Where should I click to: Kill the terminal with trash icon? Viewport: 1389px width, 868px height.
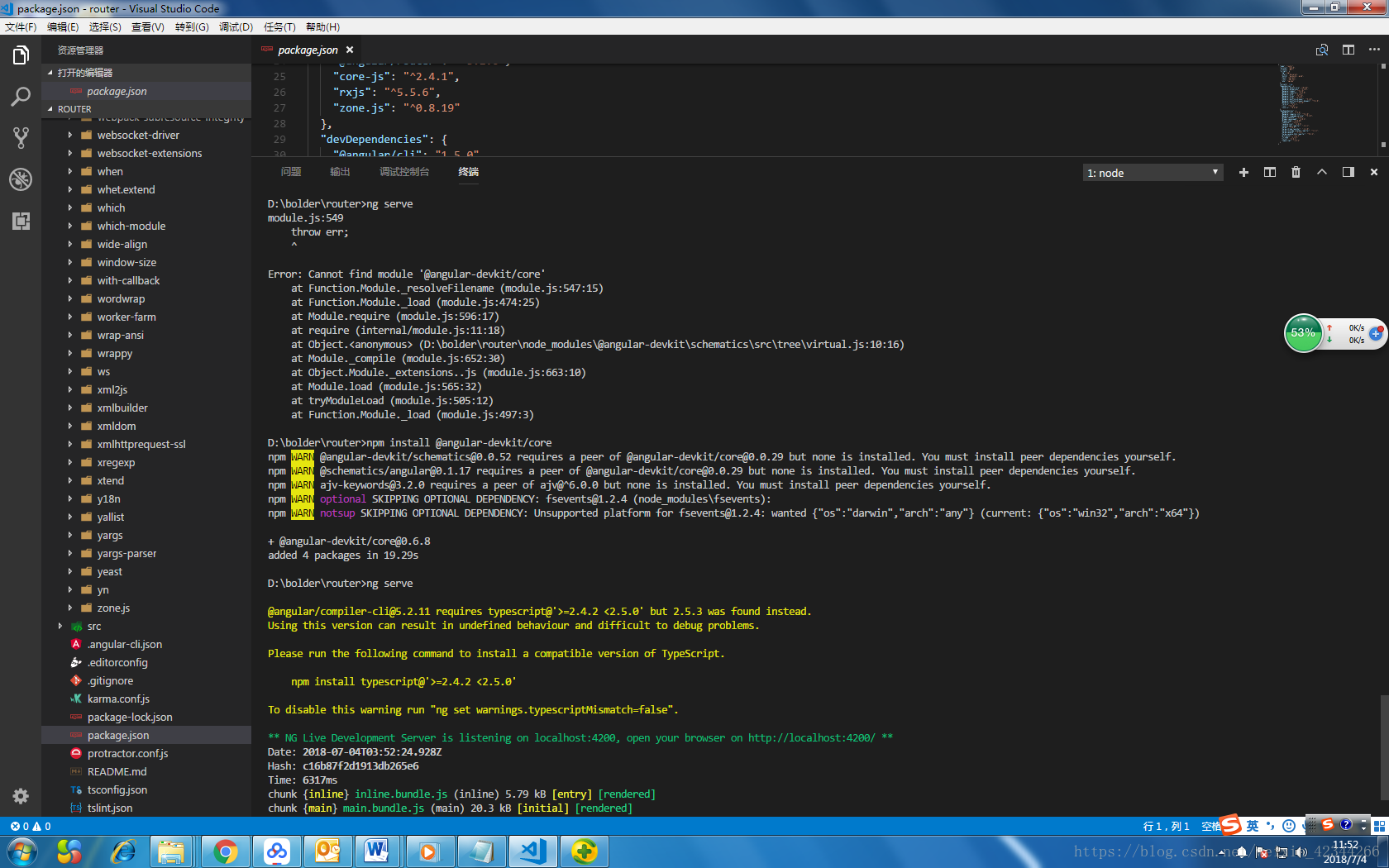point(1296,172)
